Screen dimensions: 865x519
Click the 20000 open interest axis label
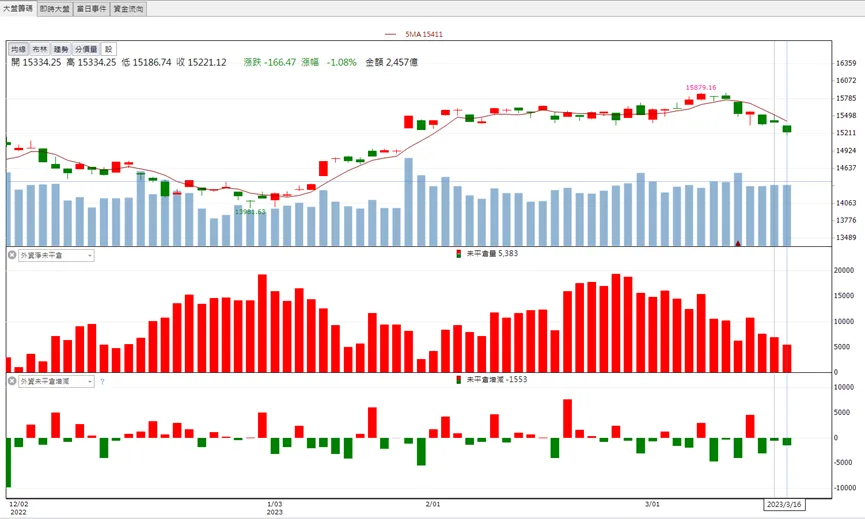click(844, 270)
